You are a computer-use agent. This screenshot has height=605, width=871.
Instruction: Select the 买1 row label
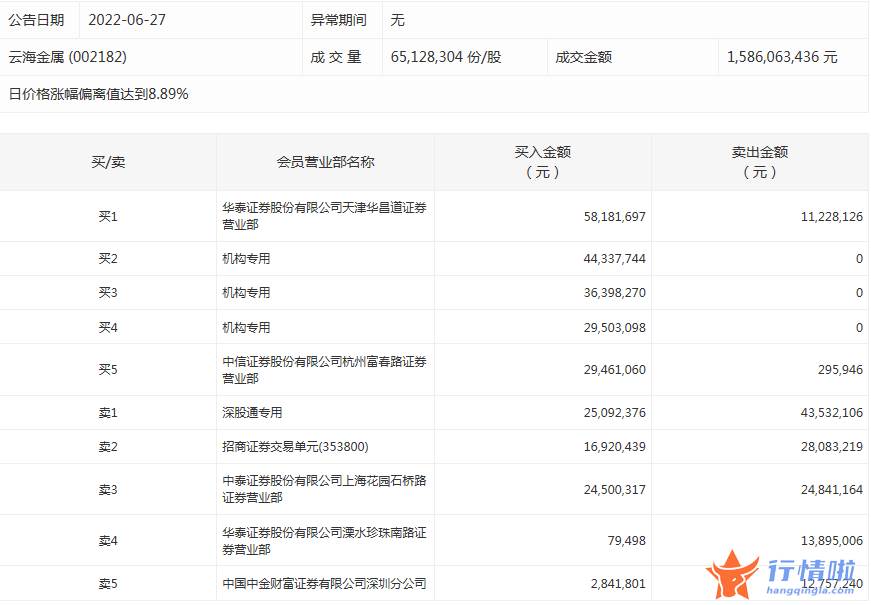(108, 216)
